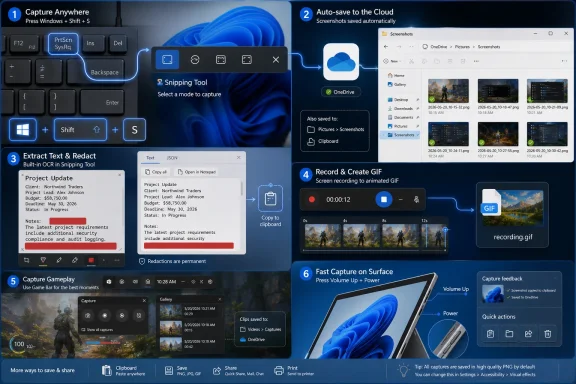The image size is (576, 384).
Task: Click the Open in Notepad button
Action: point(197,172)
